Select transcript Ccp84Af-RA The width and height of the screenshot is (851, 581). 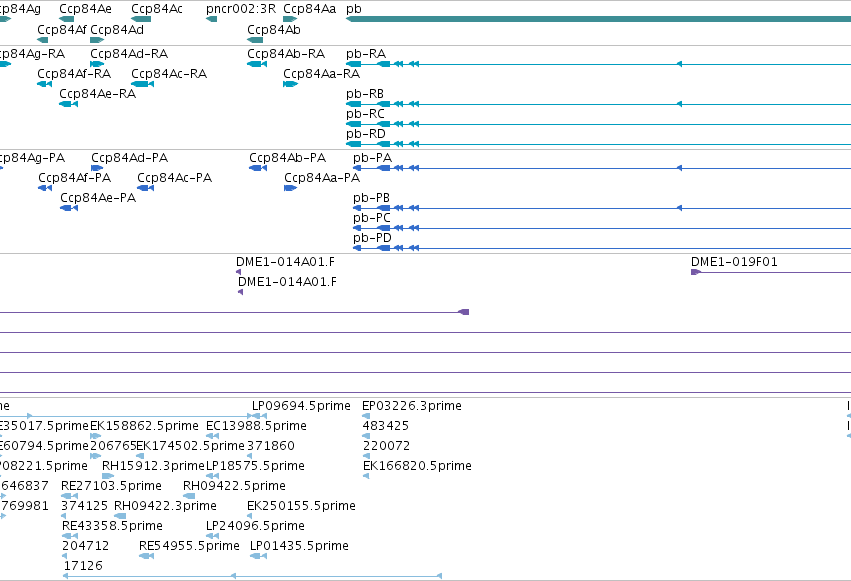point(74,74)
